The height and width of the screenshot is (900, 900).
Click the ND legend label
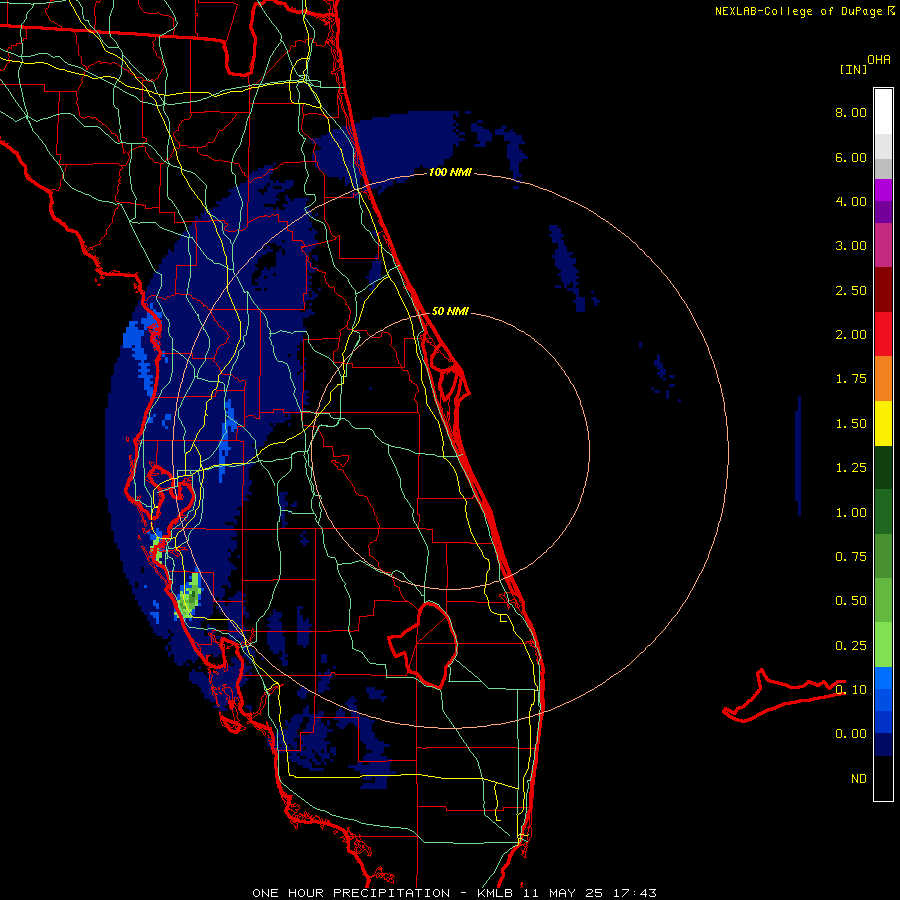[x=859, y=779]
